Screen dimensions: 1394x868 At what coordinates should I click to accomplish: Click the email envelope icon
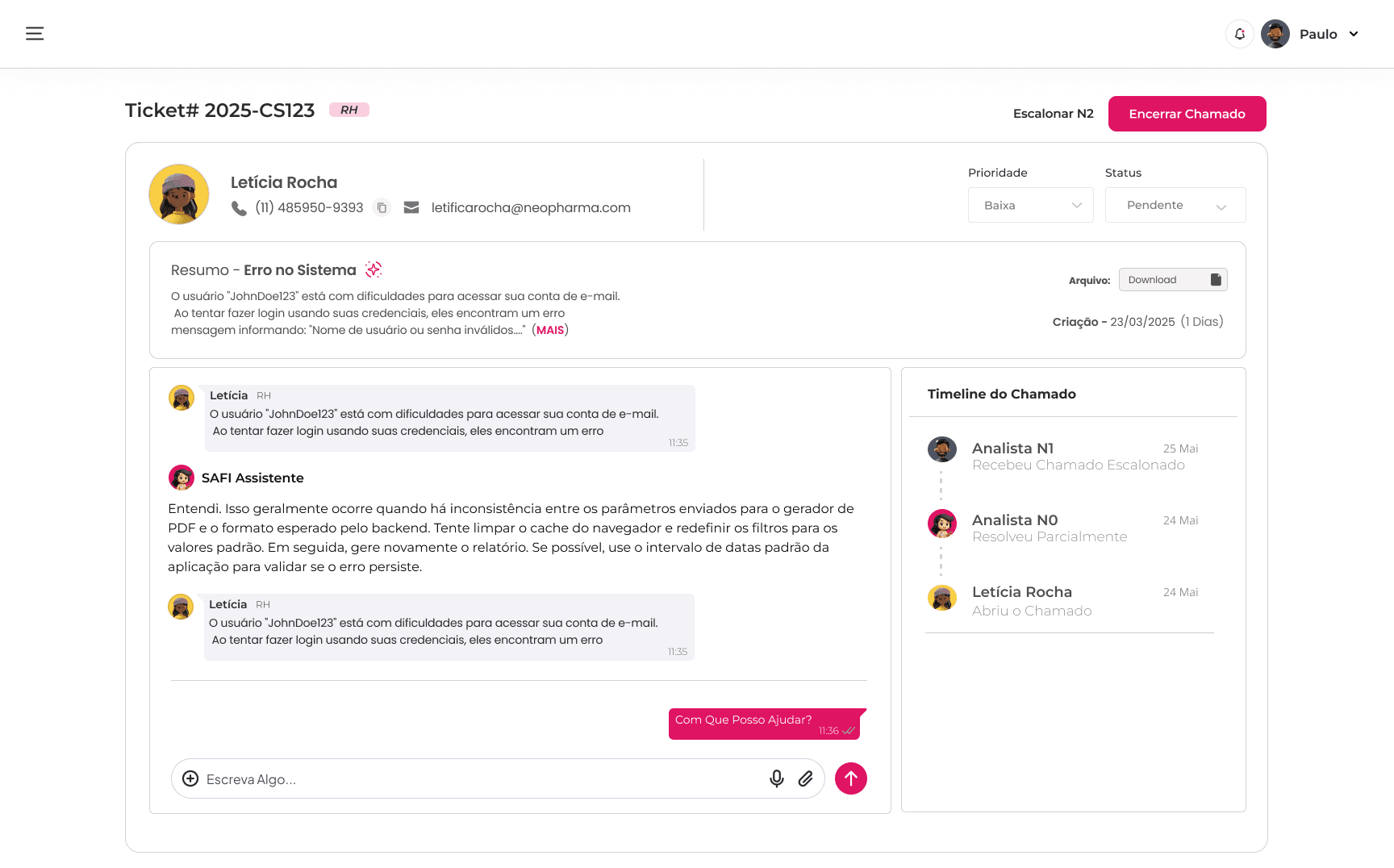(x=411, y=208)
